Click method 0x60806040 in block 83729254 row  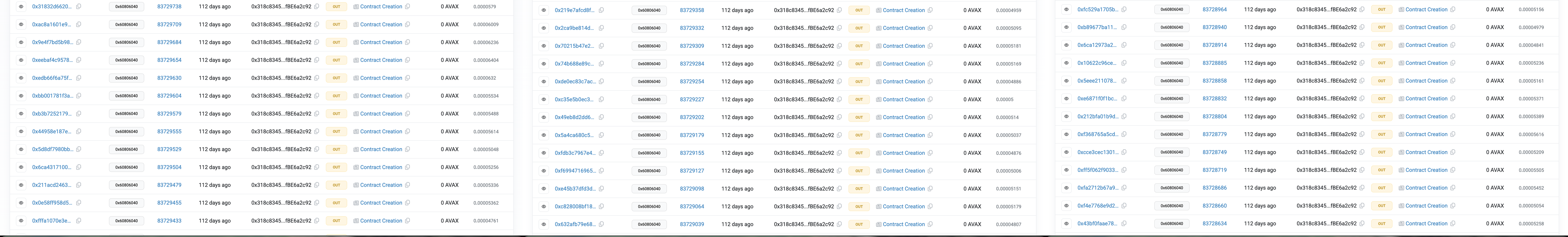pyautogui.click(x=649, y=81)
